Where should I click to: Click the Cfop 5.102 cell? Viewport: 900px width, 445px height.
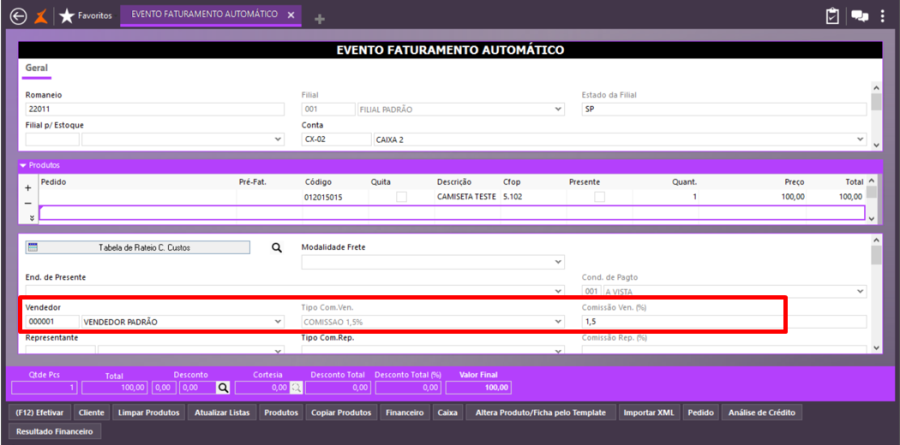point(533,197)
